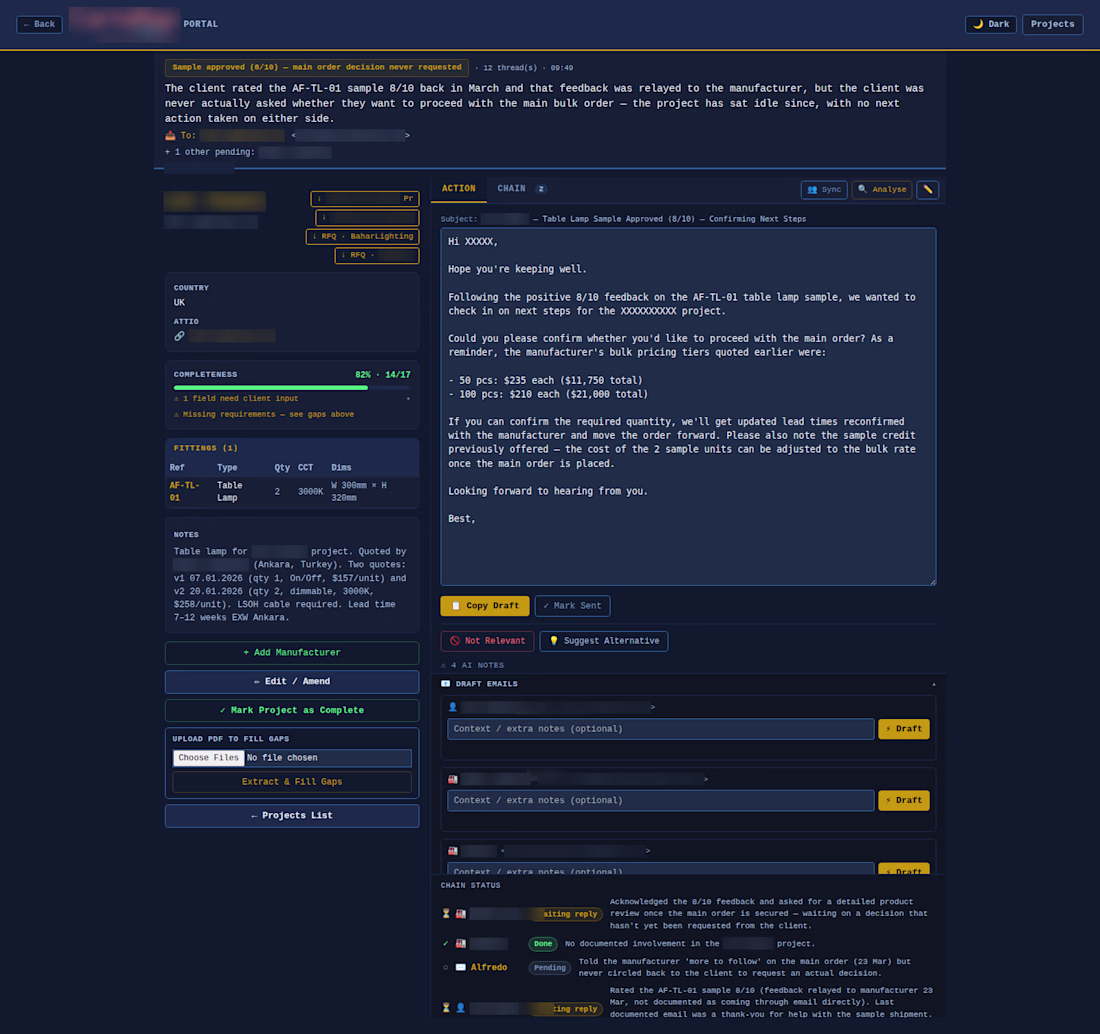The height and width of the screenshot is (1034, 1100).
Task: Click '1 field need client input' warning
Action: [236, 398]
